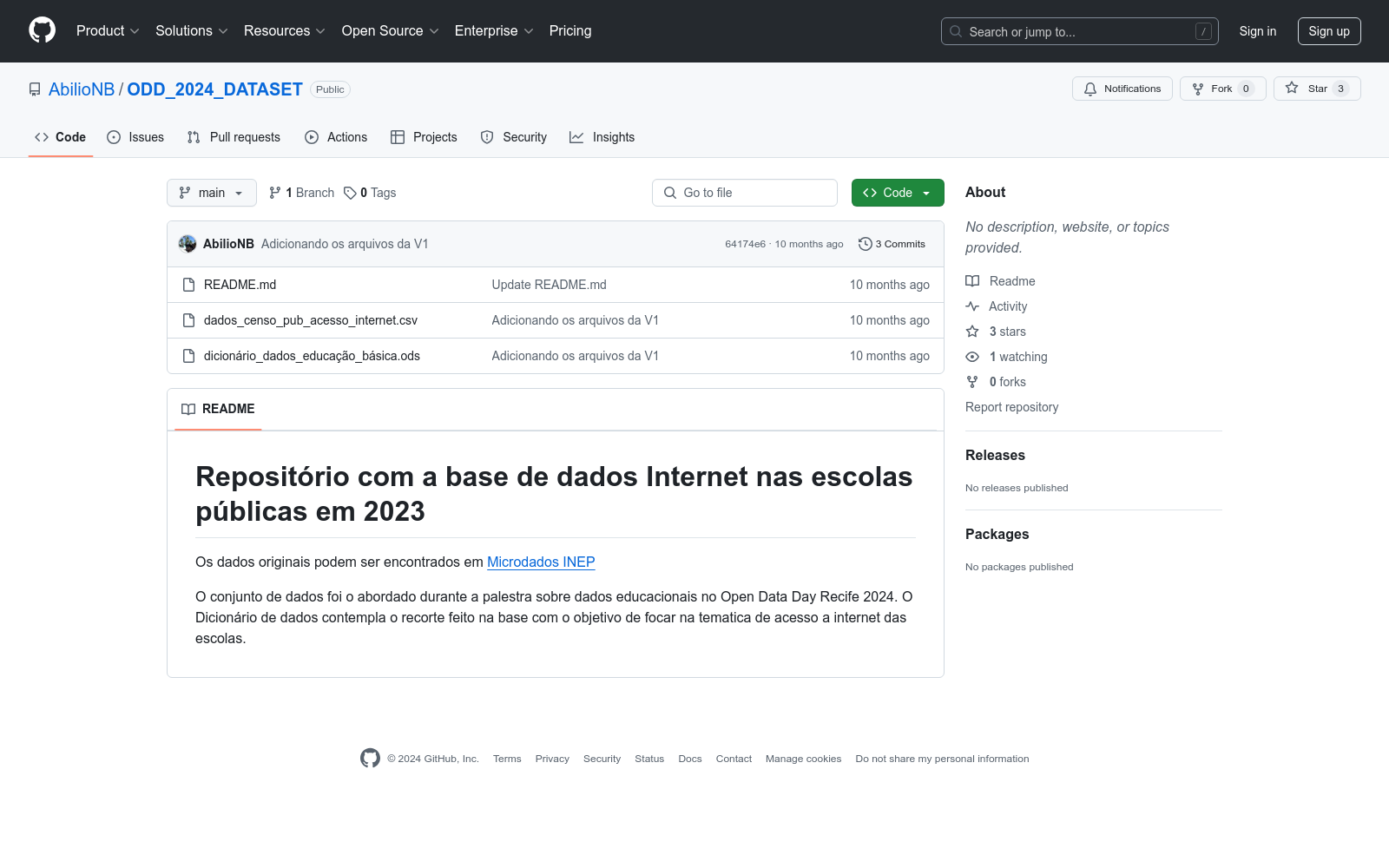Open the main branch selector
Screen dimensions: 1389x868
tap(212, 193)
